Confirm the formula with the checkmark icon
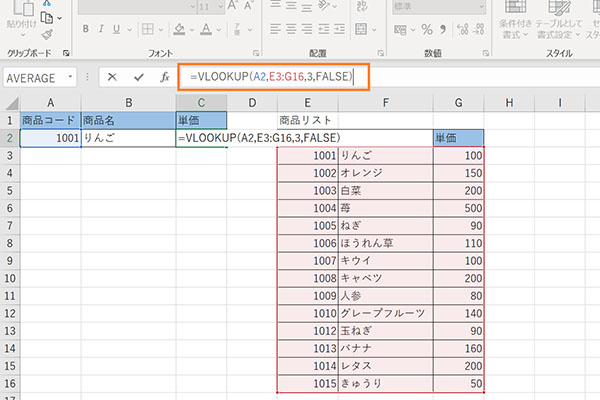The image size is (600, 400). pyautogui.click(x=137, y=76)
